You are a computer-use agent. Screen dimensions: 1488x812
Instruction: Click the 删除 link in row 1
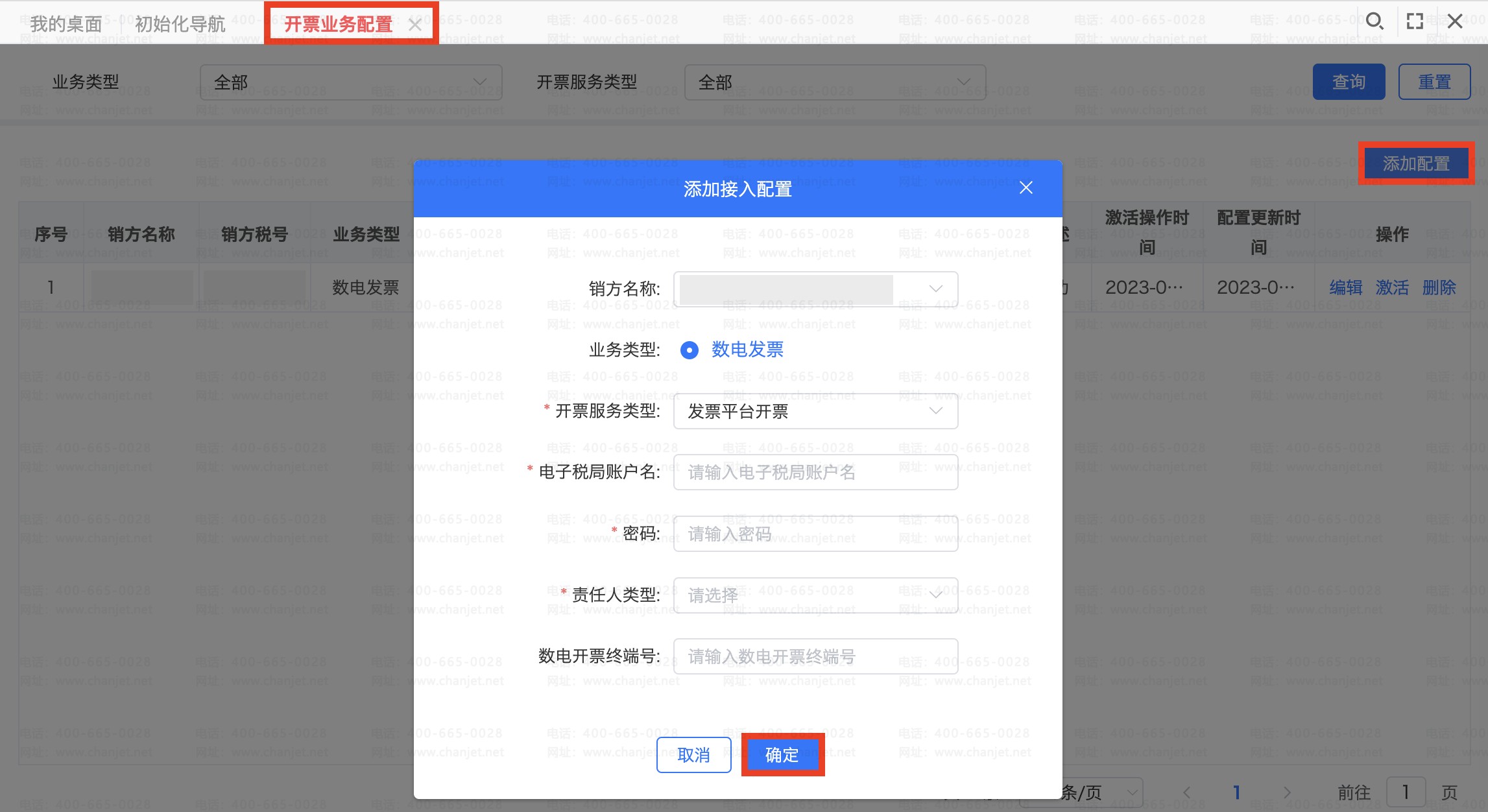(x=1439, y=287)
